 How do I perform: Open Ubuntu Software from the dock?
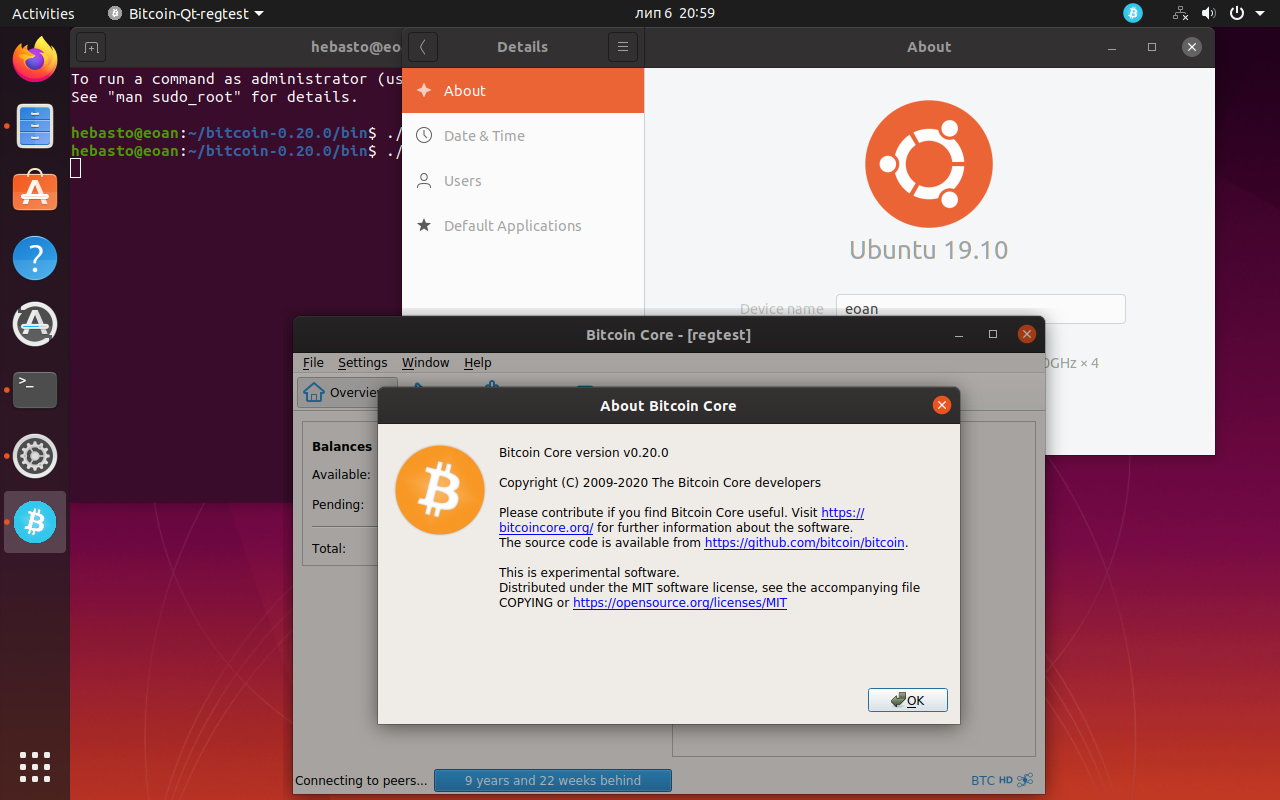click(x=35, y=191)
